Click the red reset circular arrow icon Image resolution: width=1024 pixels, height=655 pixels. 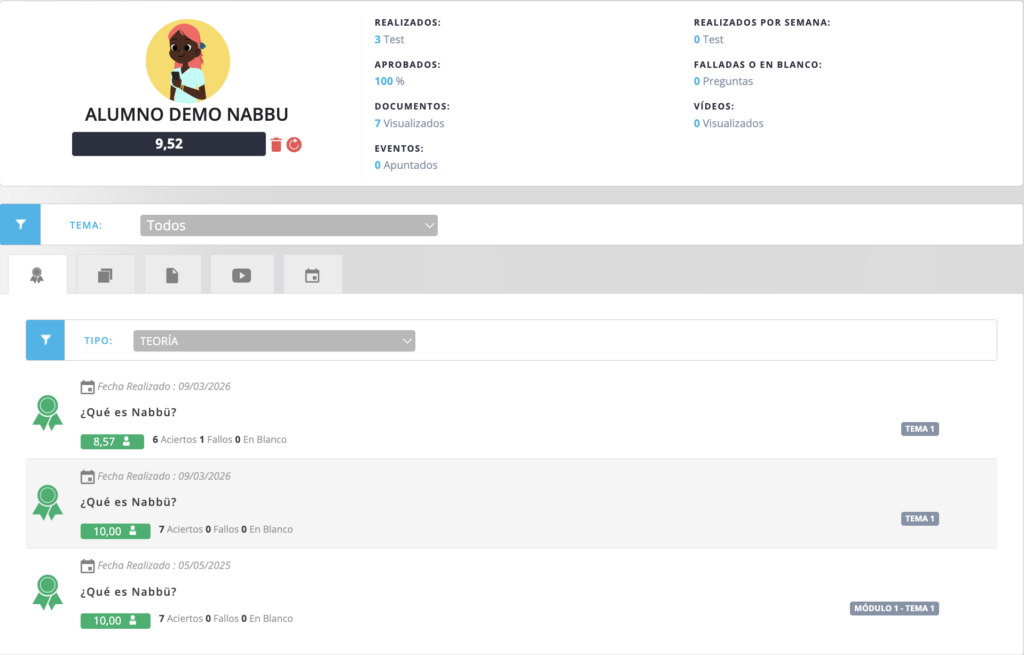coord(294,145)
